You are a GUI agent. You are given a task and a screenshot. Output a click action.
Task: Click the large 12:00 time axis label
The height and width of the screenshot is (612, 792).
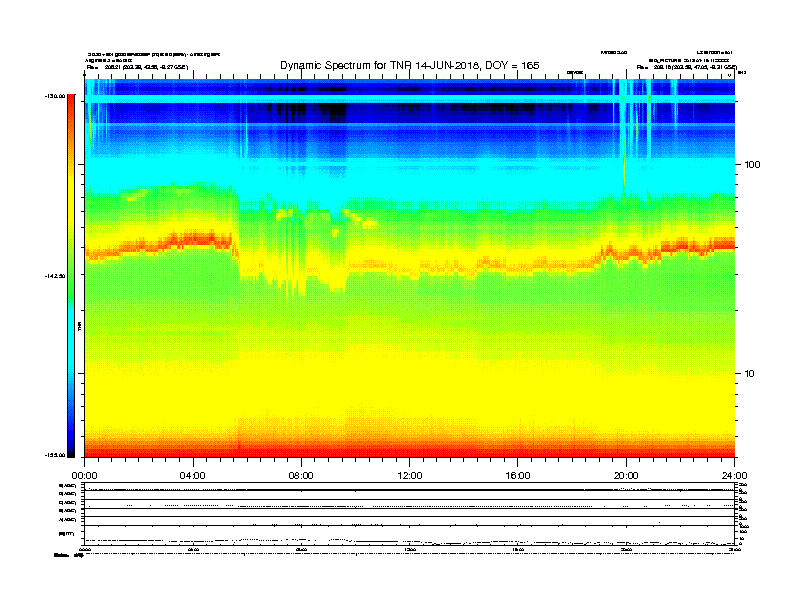(410, 476)
